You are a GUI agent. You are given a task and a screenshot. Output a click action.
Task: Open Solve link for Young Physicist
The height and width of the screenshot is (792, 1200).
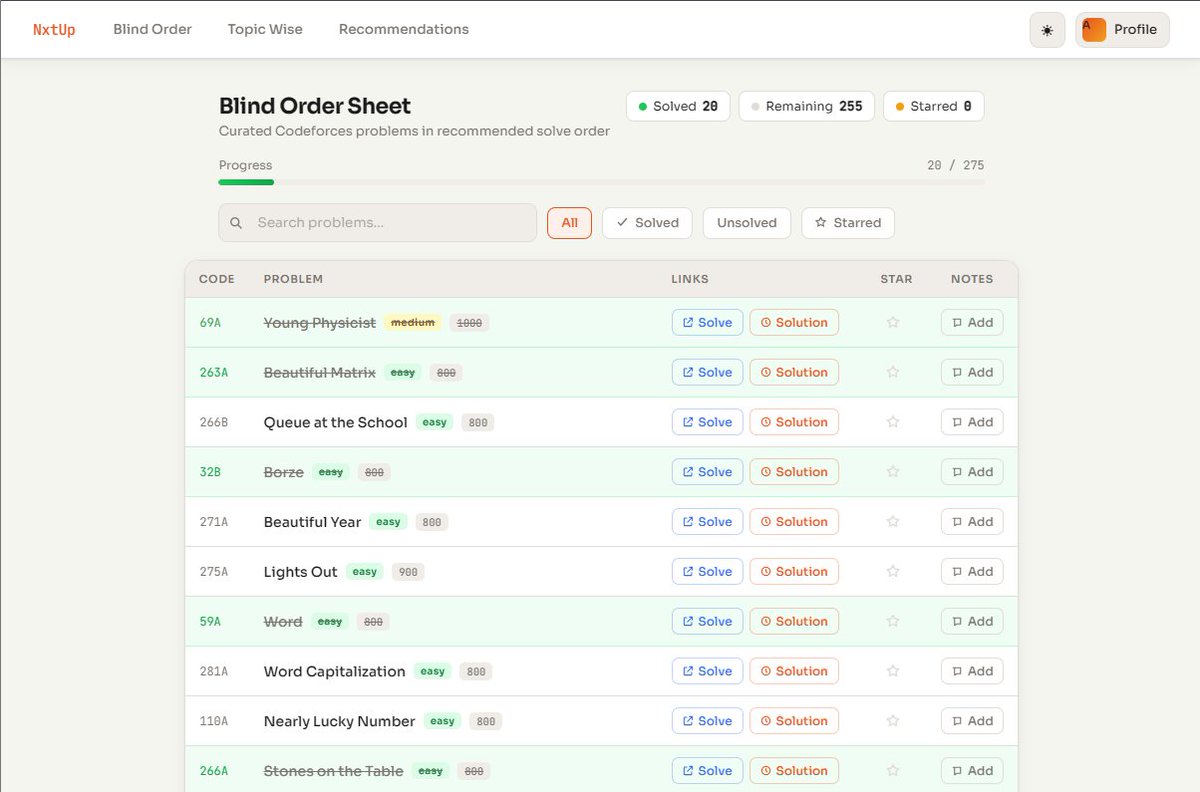707,322
